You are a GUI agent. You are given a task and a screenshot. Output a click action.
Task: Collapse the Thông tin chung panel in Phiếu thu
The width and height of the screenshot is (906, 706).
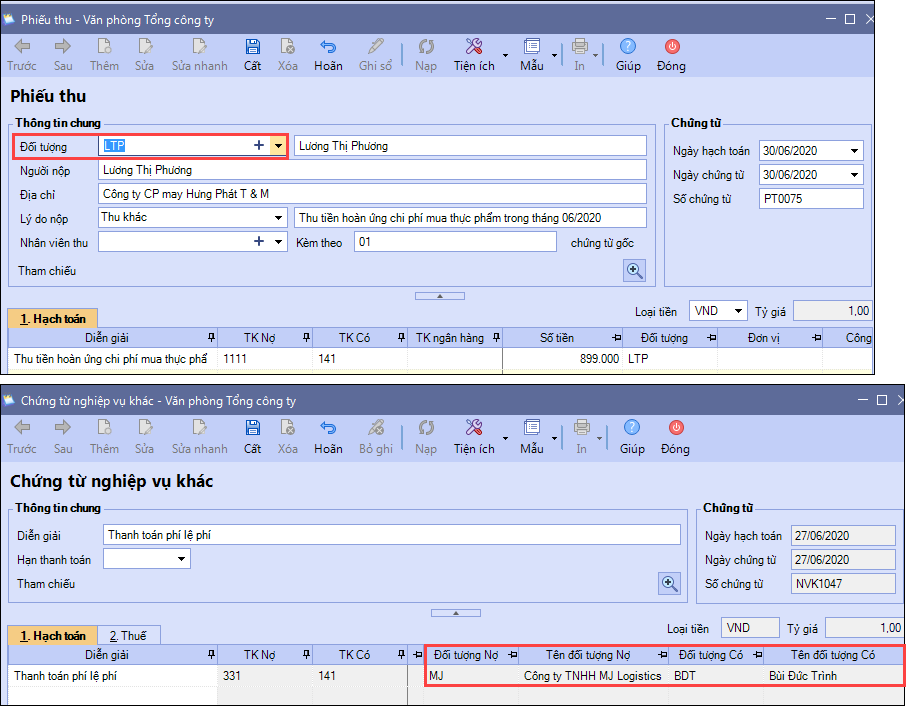click(x=439, y=295)
